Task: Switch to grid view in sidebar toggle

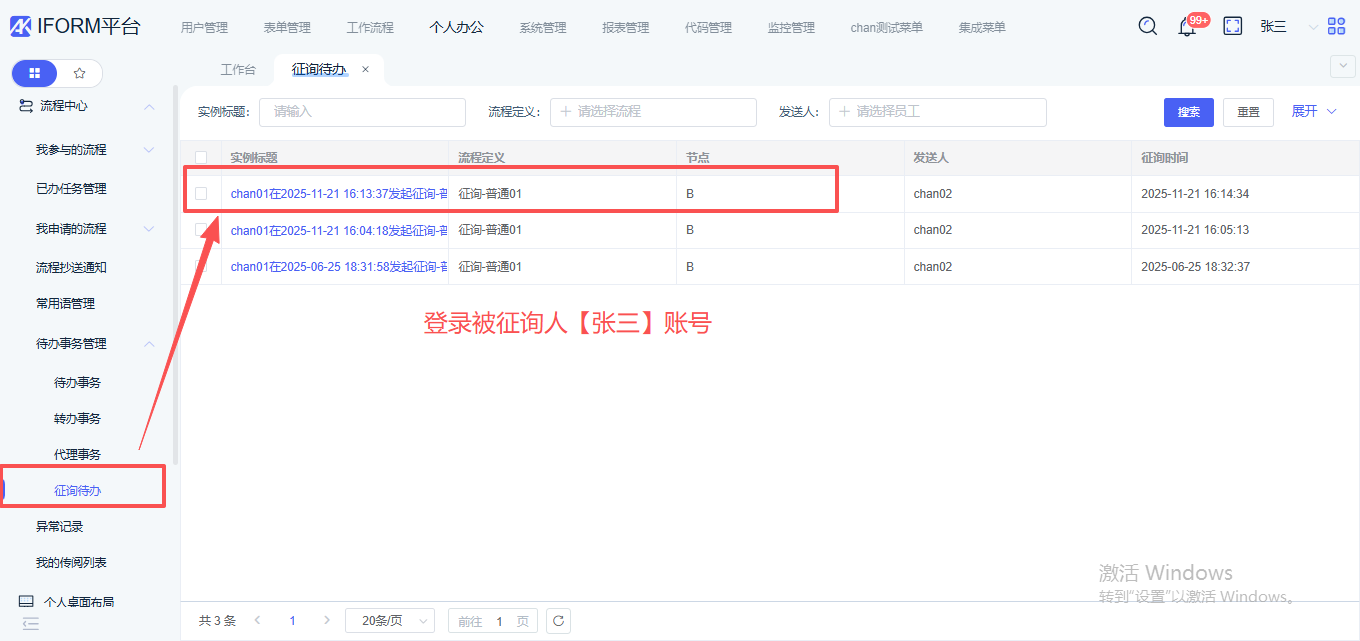Action: (35, 73)
